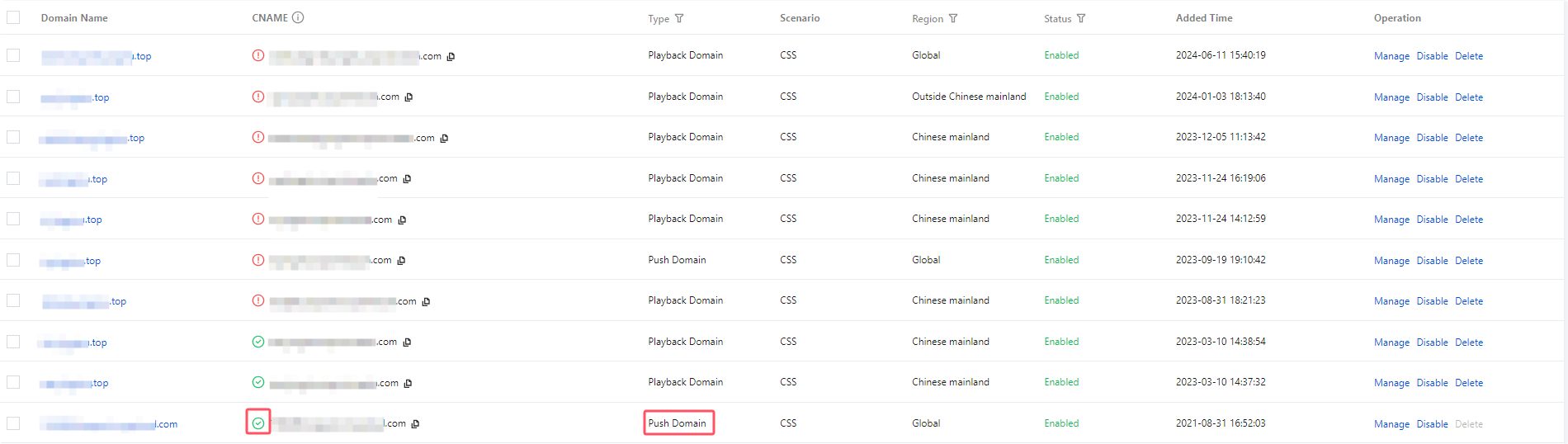Copy CNAME of the 2023-03-10 14:38:54 domain
1568x444 pixels.
point(407,342)
